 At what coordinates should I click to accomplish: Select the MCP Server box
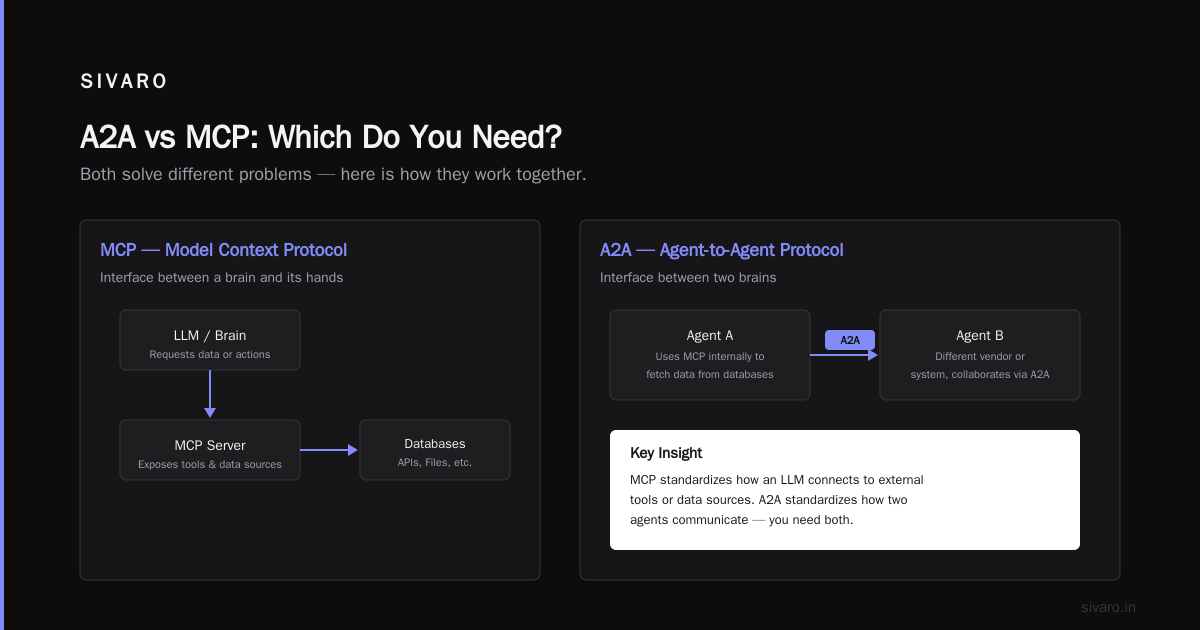tap(210, 450)
